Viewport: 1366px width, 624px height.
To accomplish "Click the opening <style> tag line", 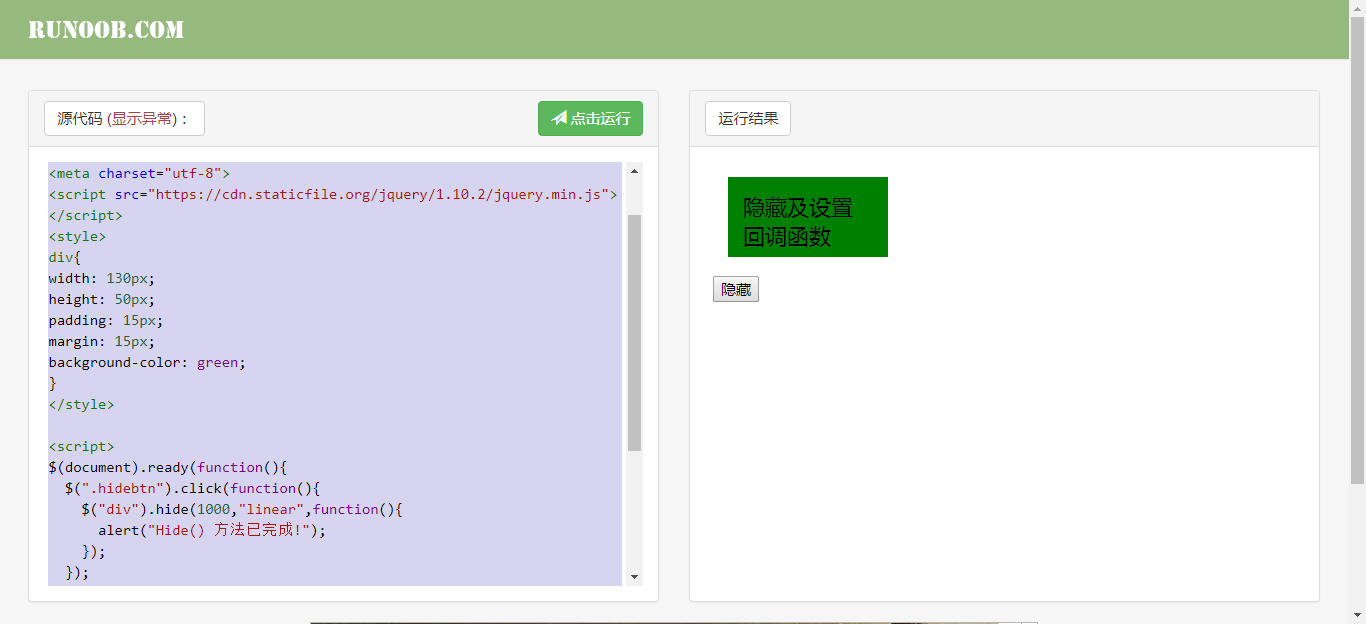I will tap(77, 236).
